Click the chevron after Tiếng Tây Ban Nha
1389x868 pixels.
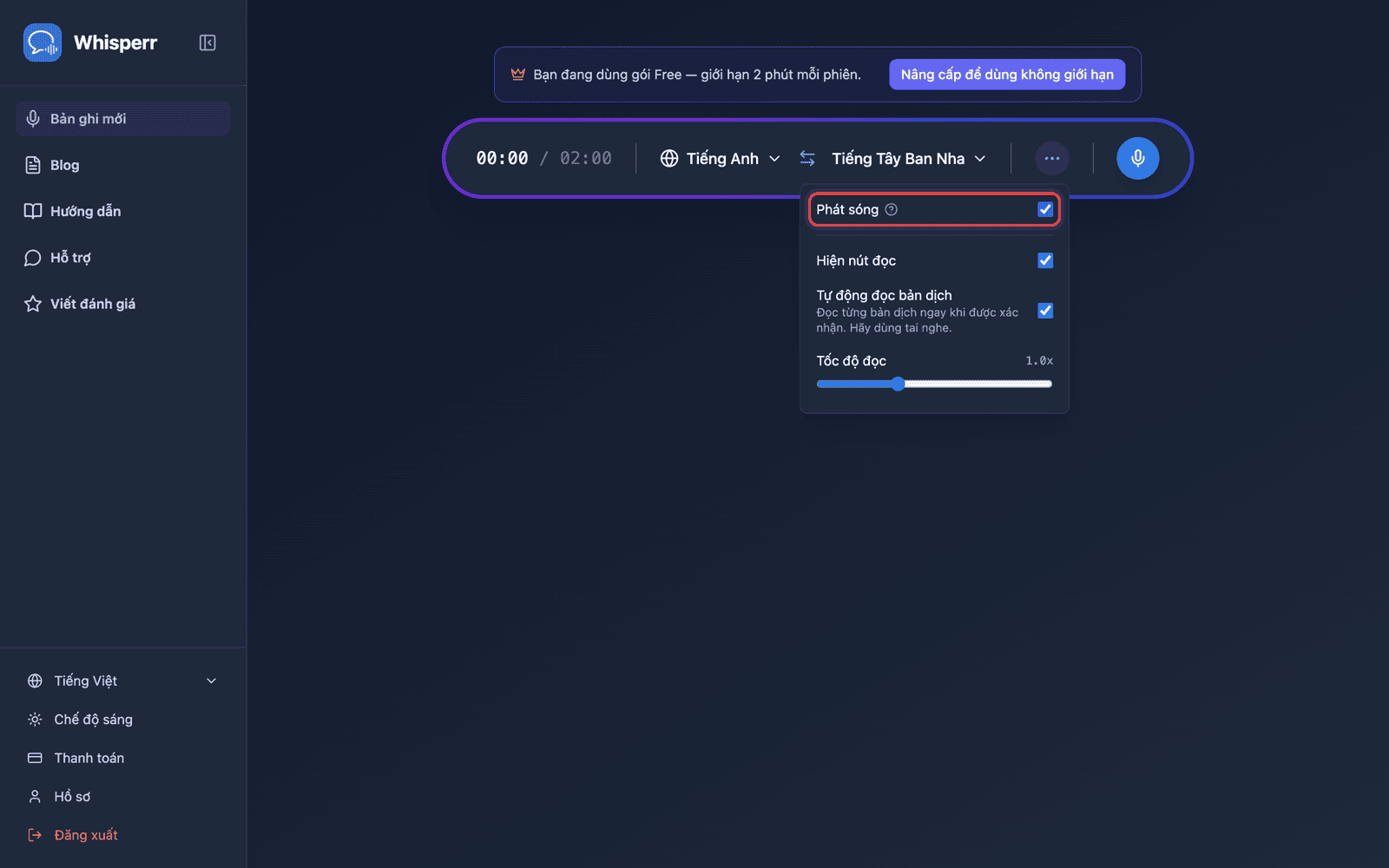pyautogui.click(x=980, y=159)
